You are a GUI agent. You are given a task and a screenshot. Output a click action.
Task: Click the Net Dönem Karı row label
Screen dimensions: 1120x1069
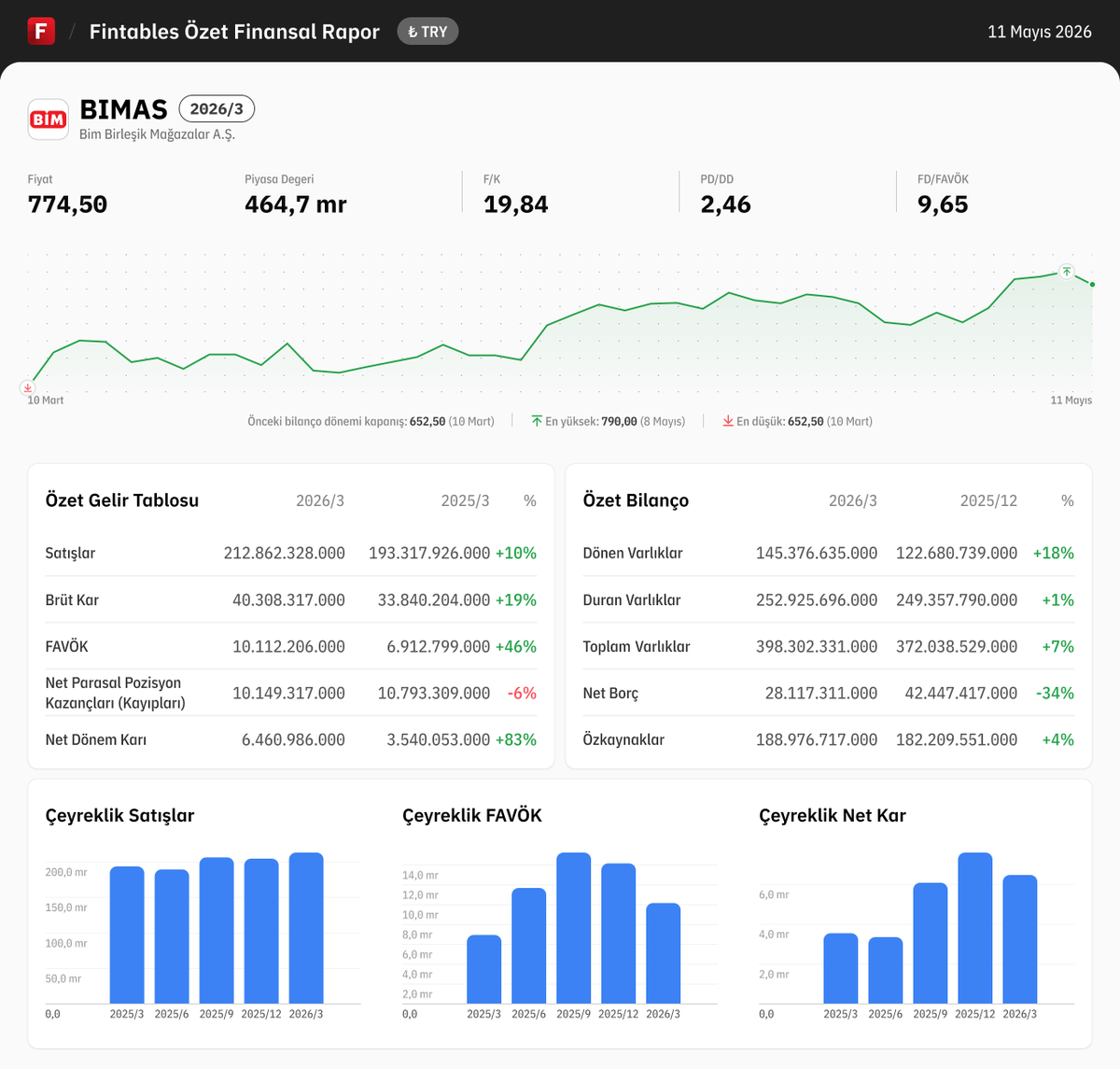click(96, 739)
